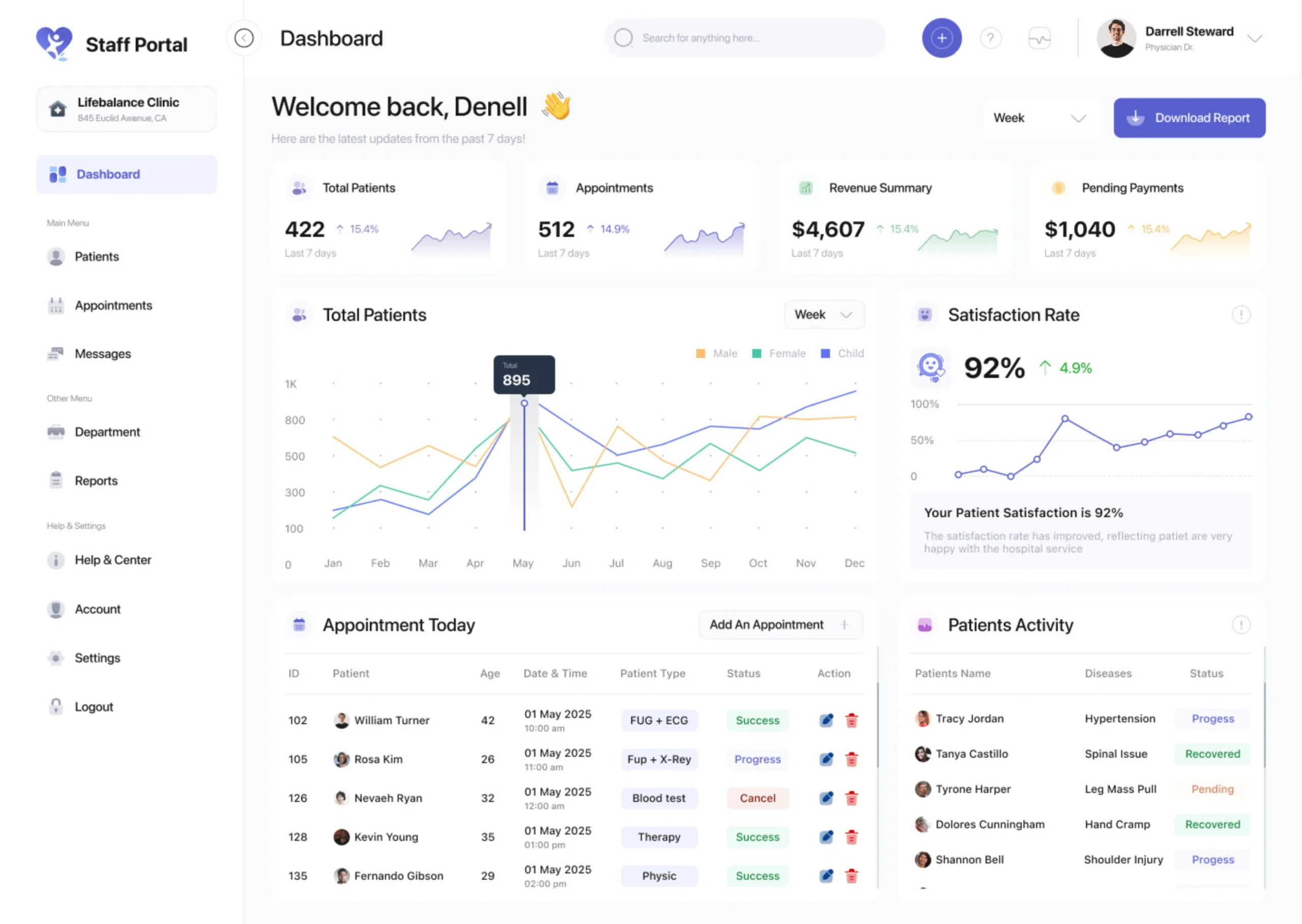Delete Rosa Kim's appointment
The height and width of the screenshot is (924, 1302).
(851, 759)
